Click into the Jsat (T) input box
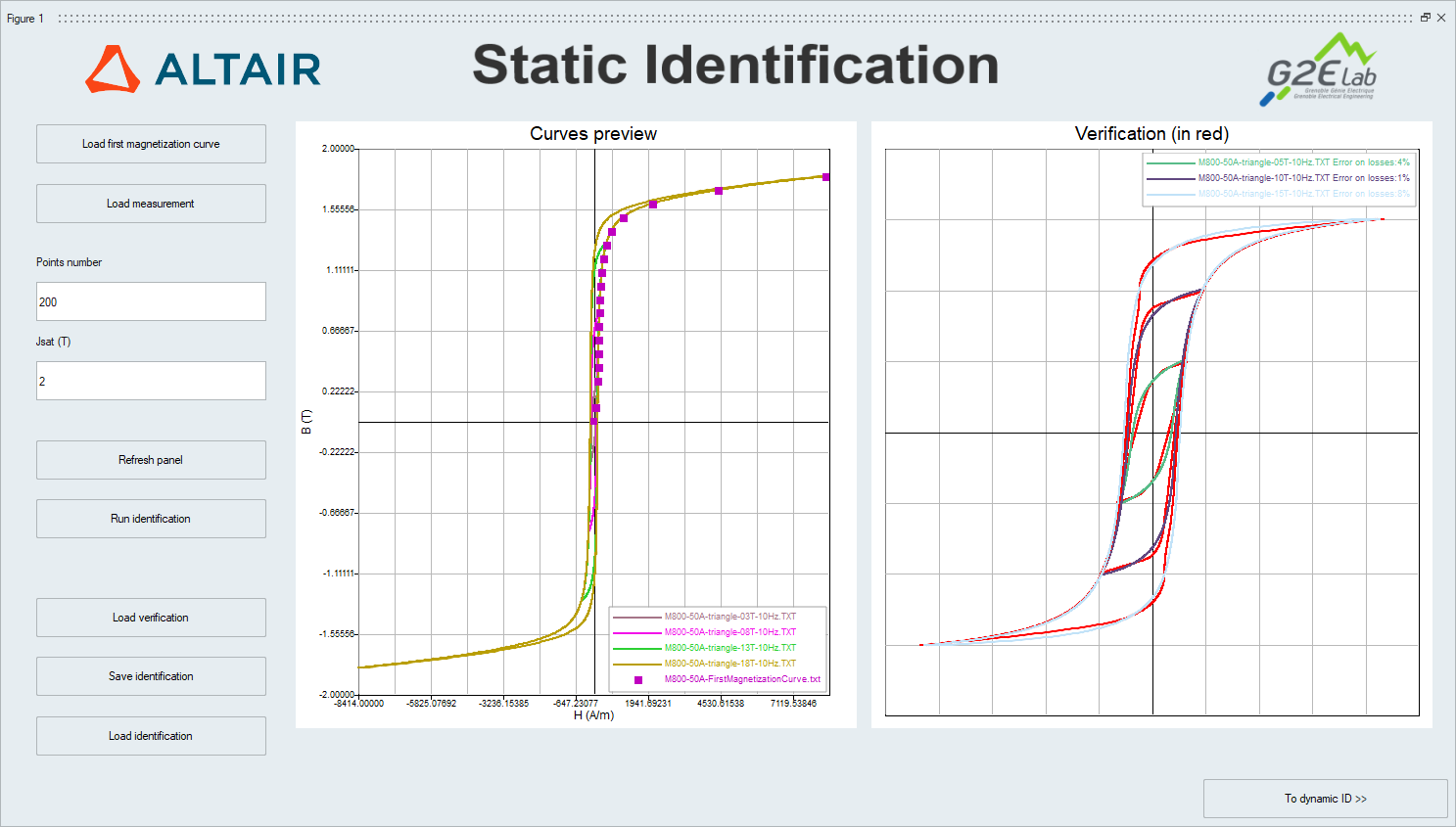 (151, 381)
